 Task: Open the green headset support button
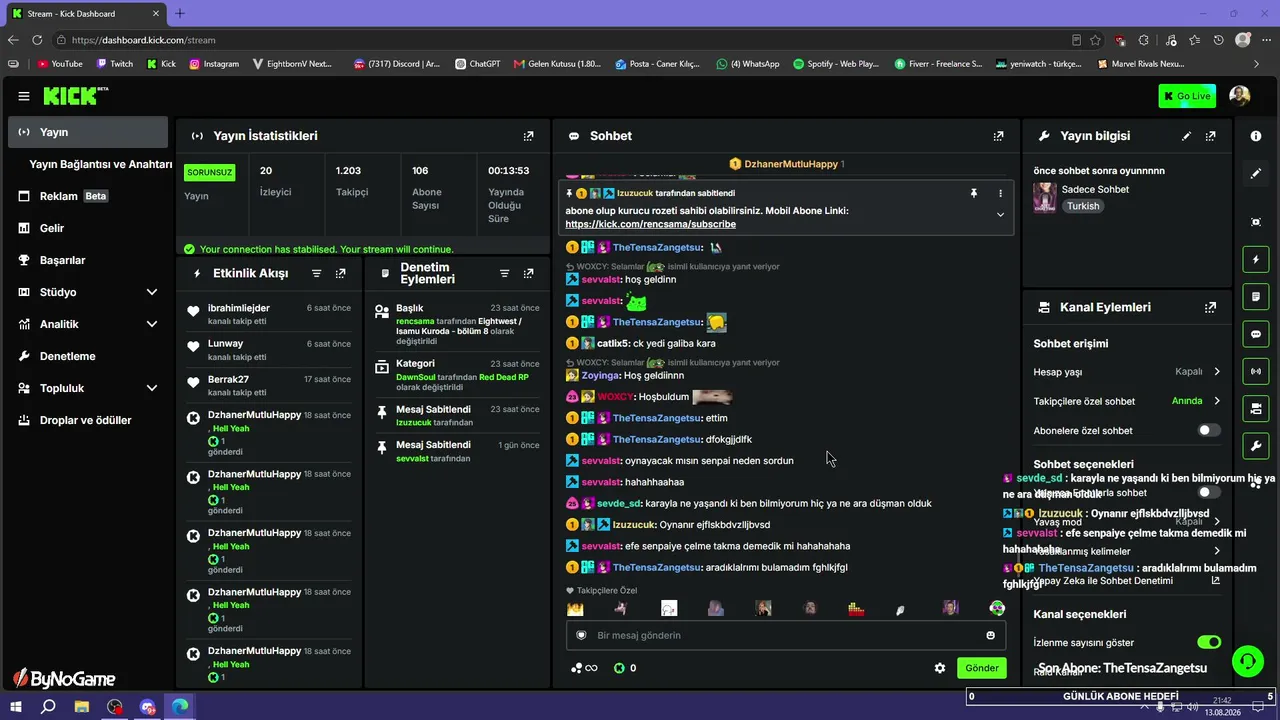(1247, 661)
